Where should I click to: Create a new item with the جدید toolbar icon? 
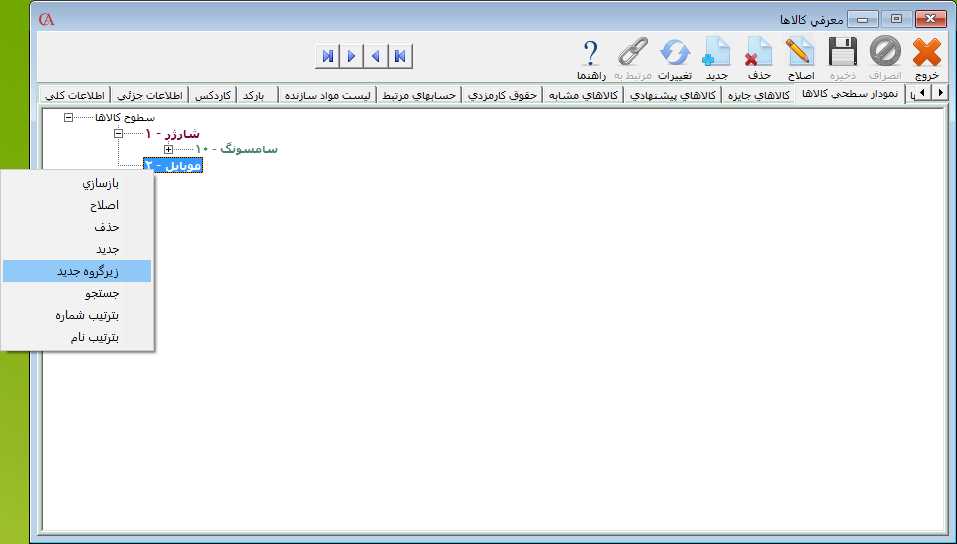[x=716, y=56]
